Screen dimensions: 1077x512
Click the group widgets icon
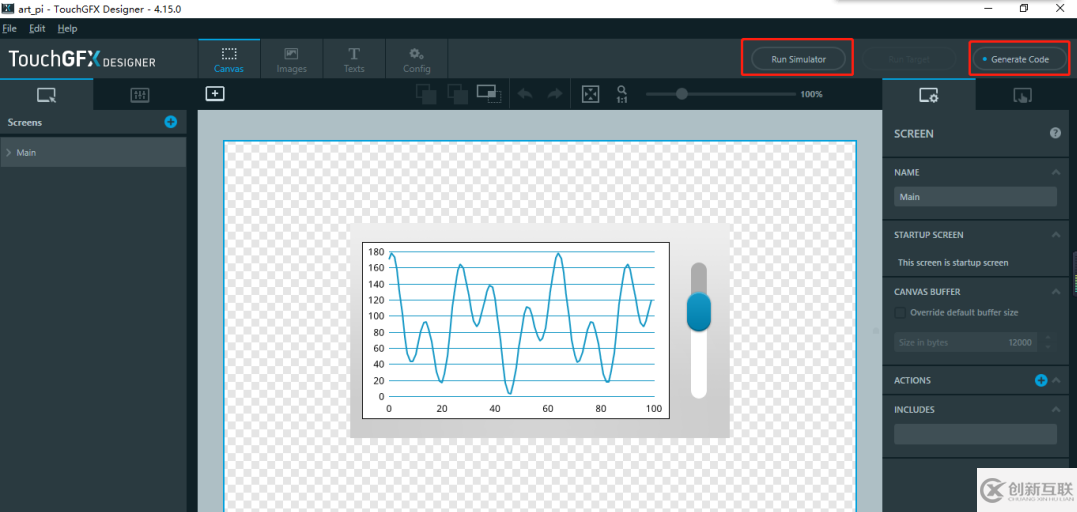pos(489,94)
